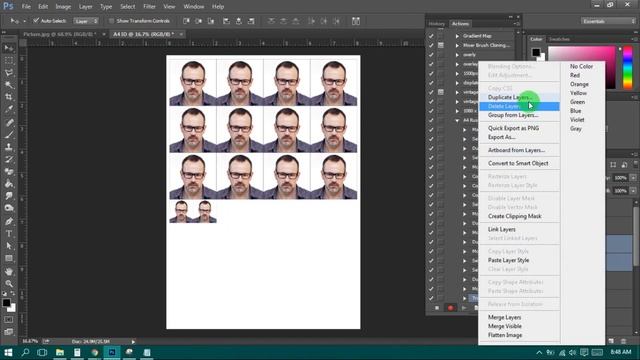
Task: Choose Delete Layers from context menu
Action: [519, 106]
